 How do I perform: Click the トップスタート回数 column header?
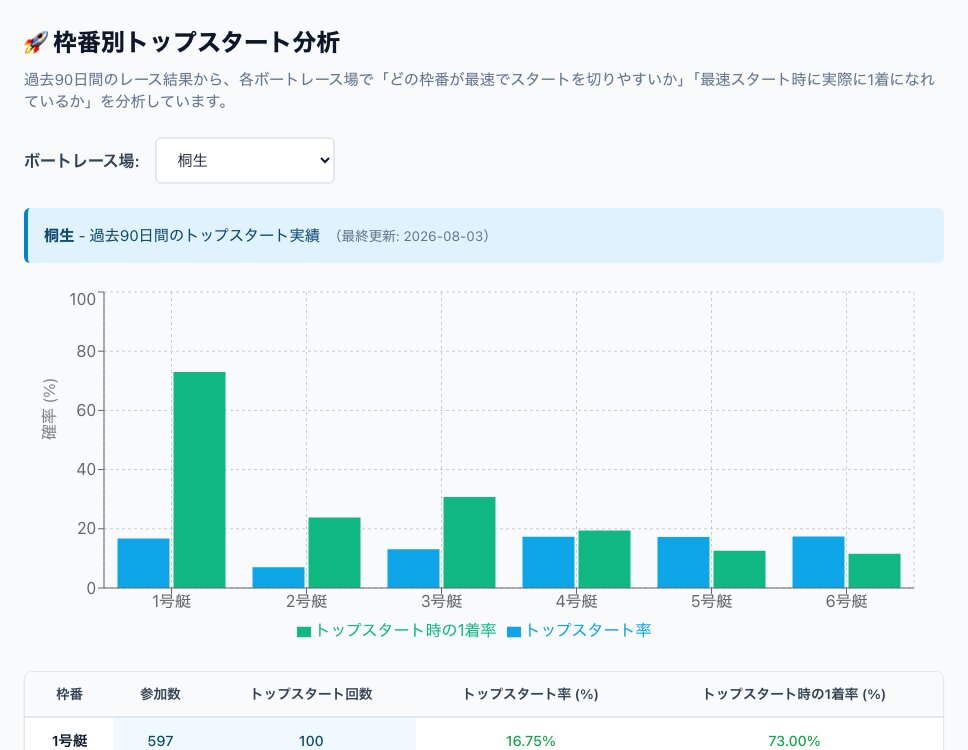pyautogui.click(x=311, y=694)
